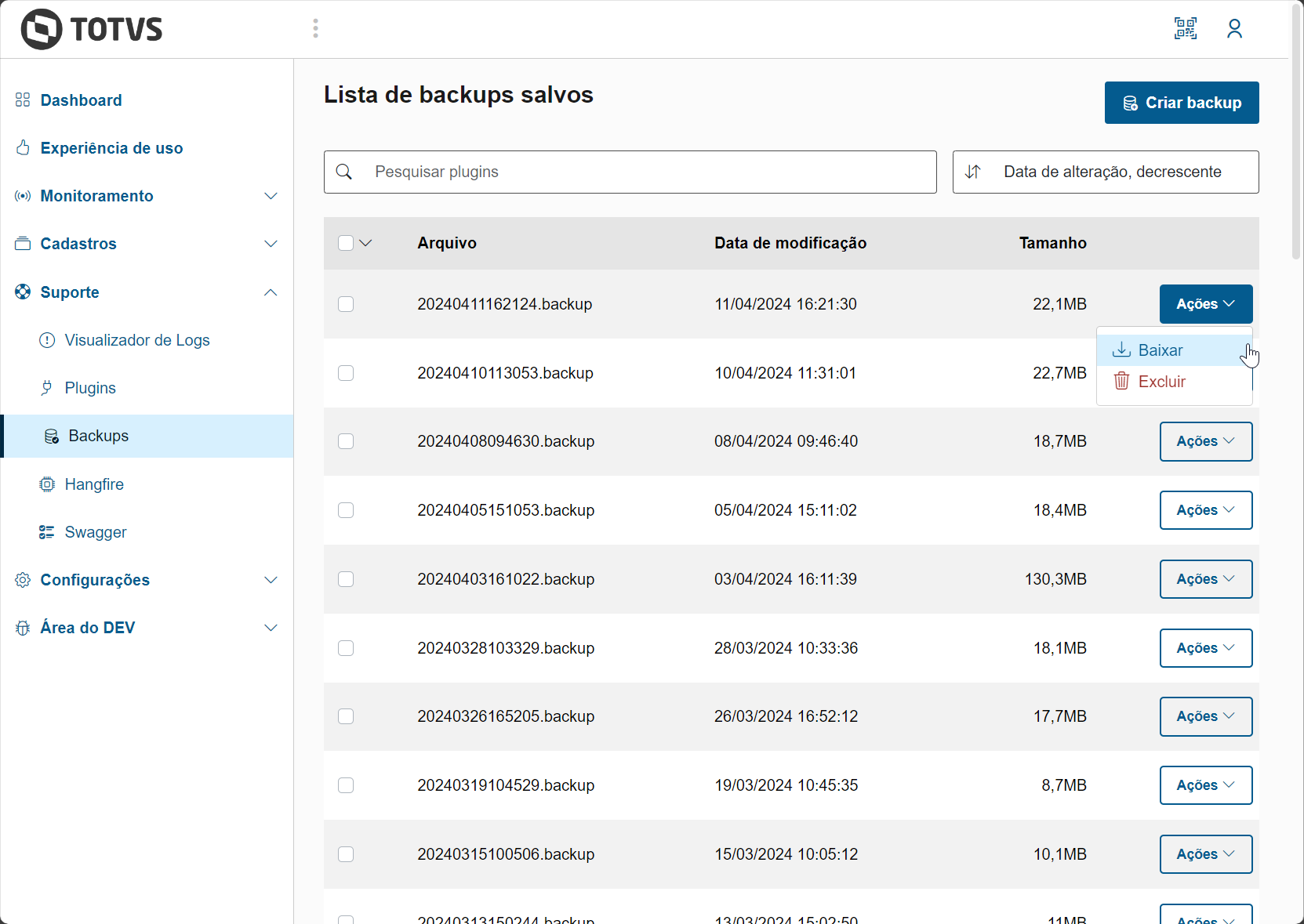Collapse the Suporte section
Viewport: 1304px width, 924px height.
271,292
